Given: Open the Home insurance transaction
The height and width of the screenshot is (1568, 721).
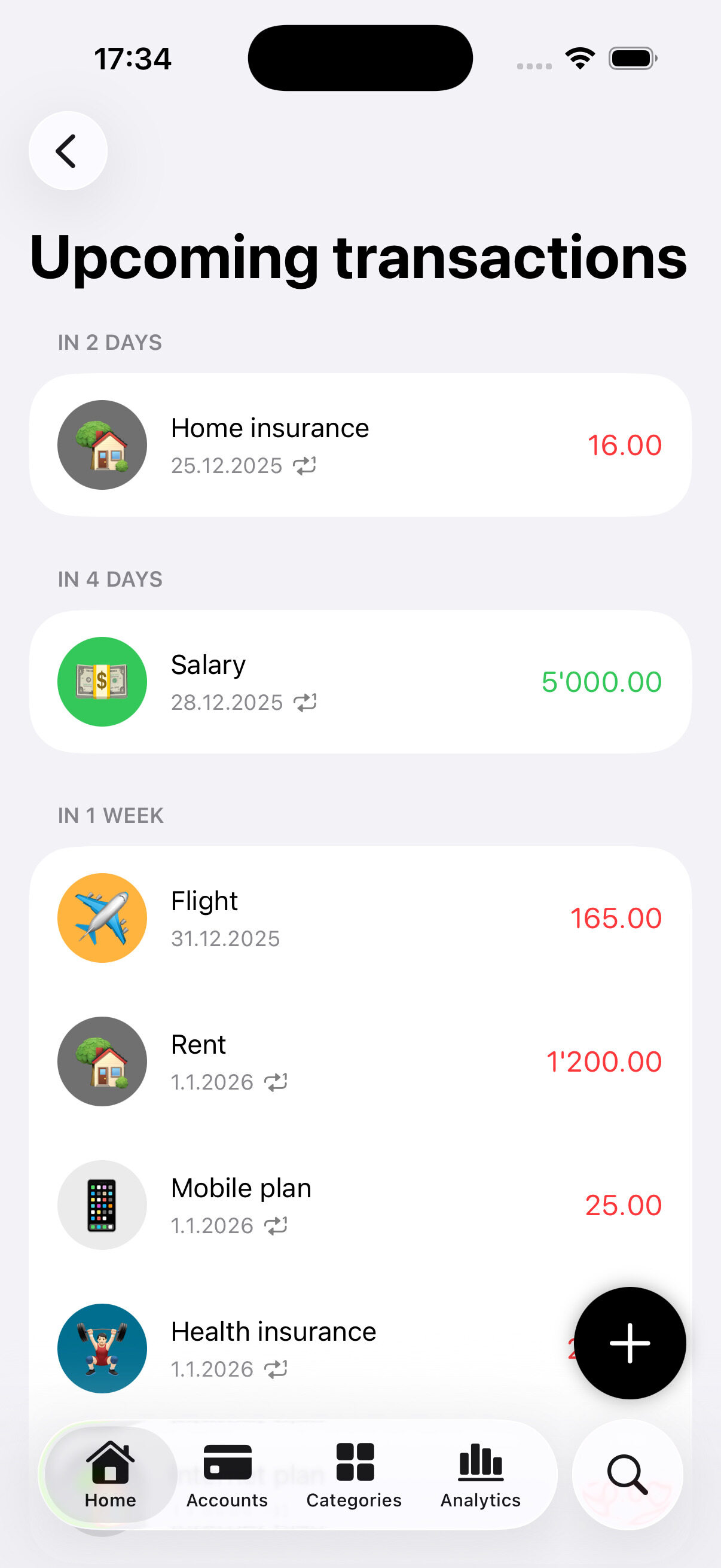Looking at the screenshot, I should (x=270, y=429).
